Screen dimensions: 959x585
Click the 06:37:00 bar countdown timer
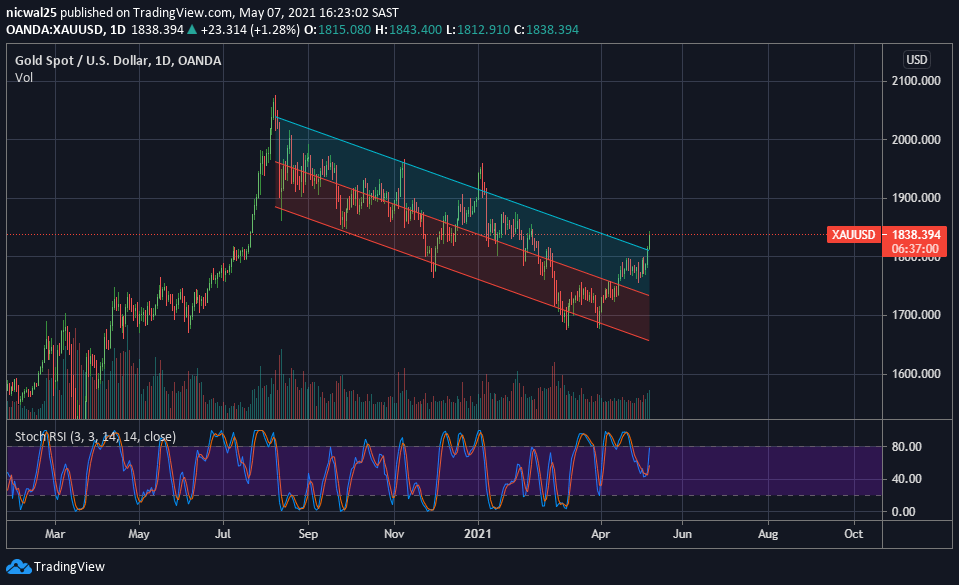(x=915, y=249)
